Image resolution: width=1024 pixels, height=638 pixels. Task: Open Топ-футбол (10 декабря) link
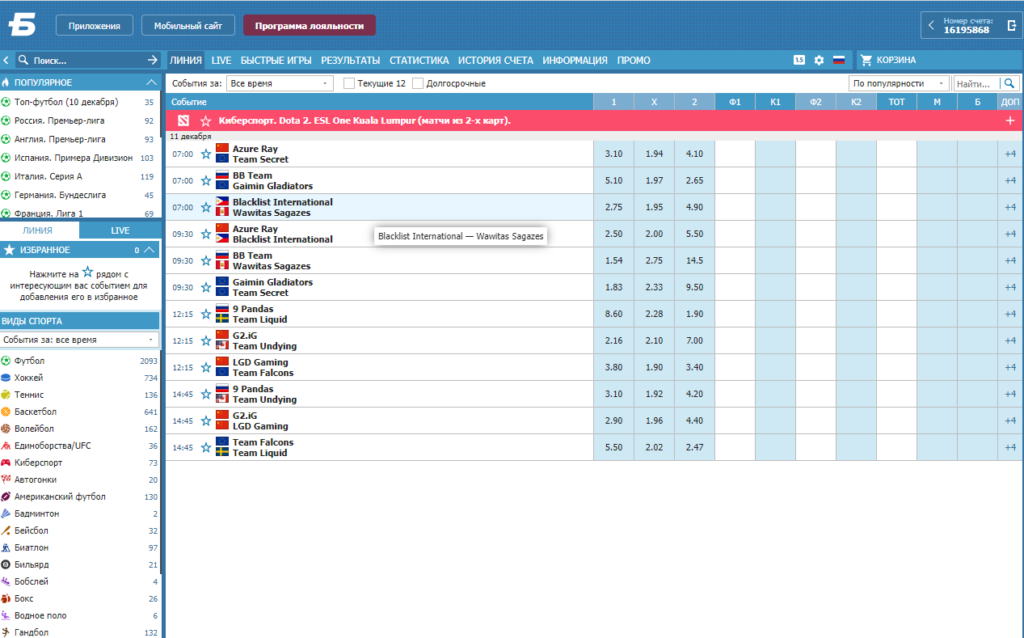(x=66, y=102)
